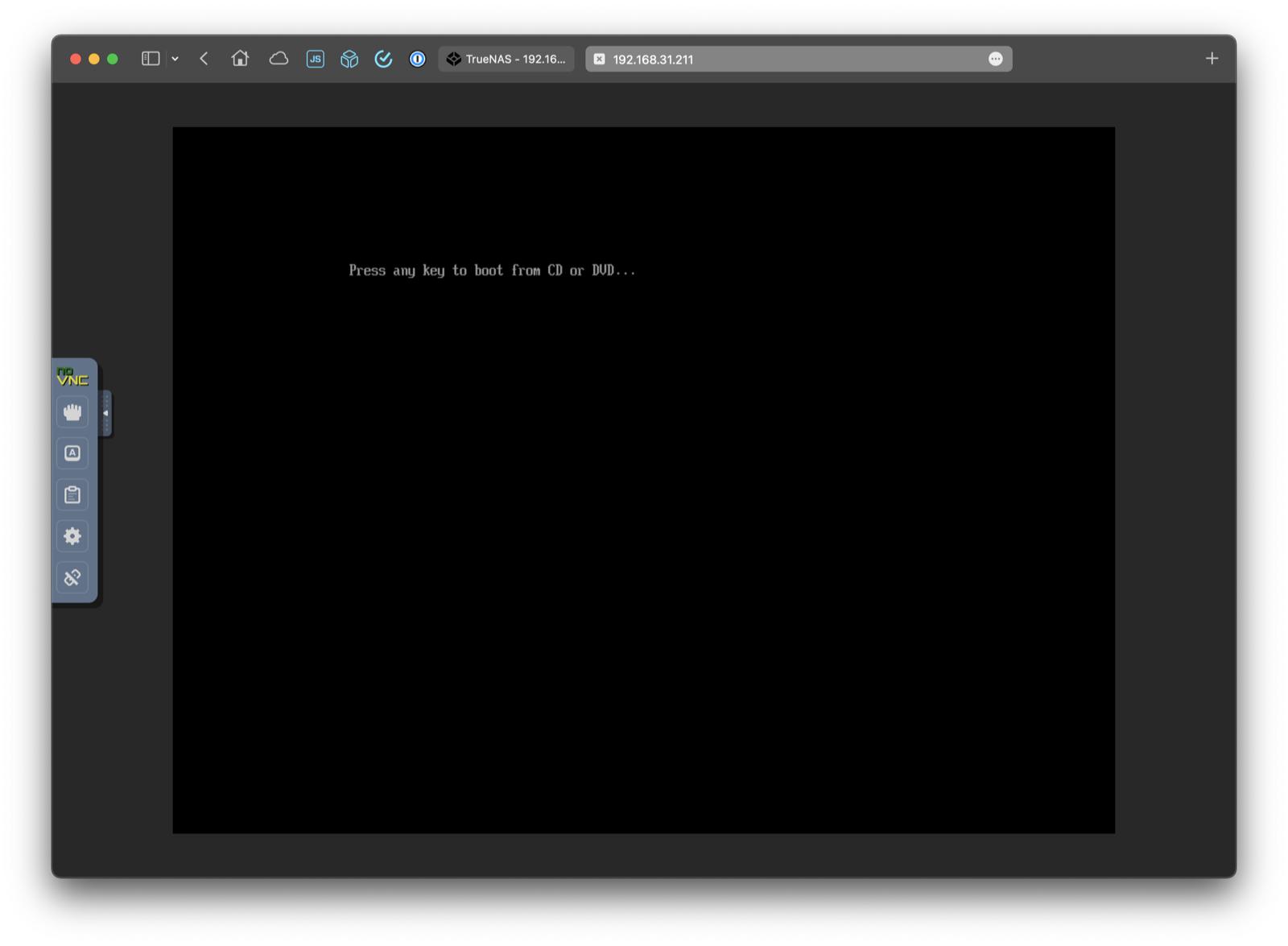This screenshot has height=946, width=1288.
Task: Click the cube-shaped extension icon
Action: pos(349,58)
